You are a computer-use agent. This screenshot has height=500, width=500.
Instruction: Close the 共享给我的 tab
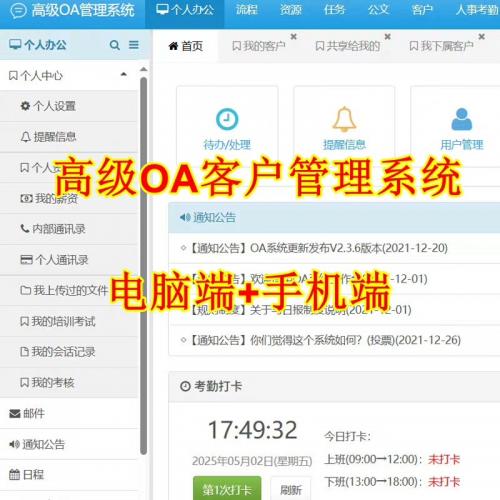coord(387,36)
